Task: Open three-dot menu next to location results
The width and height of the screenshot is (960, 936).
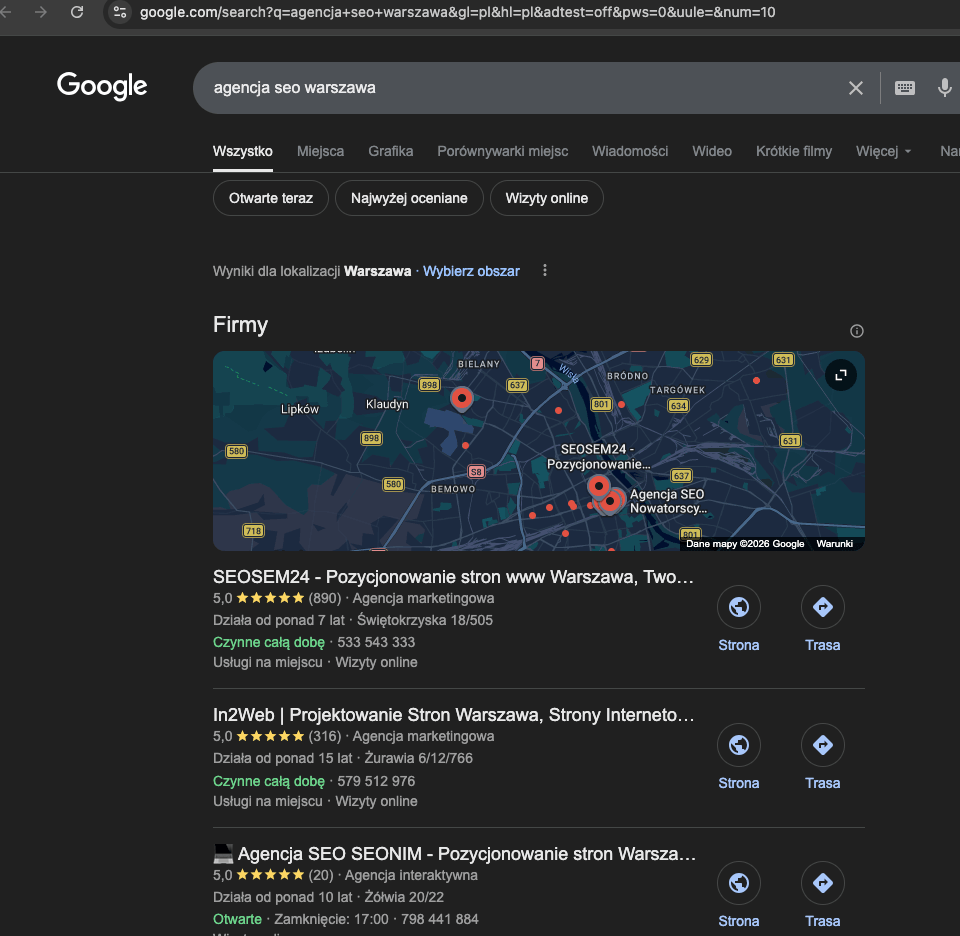Action: point(545,271)
